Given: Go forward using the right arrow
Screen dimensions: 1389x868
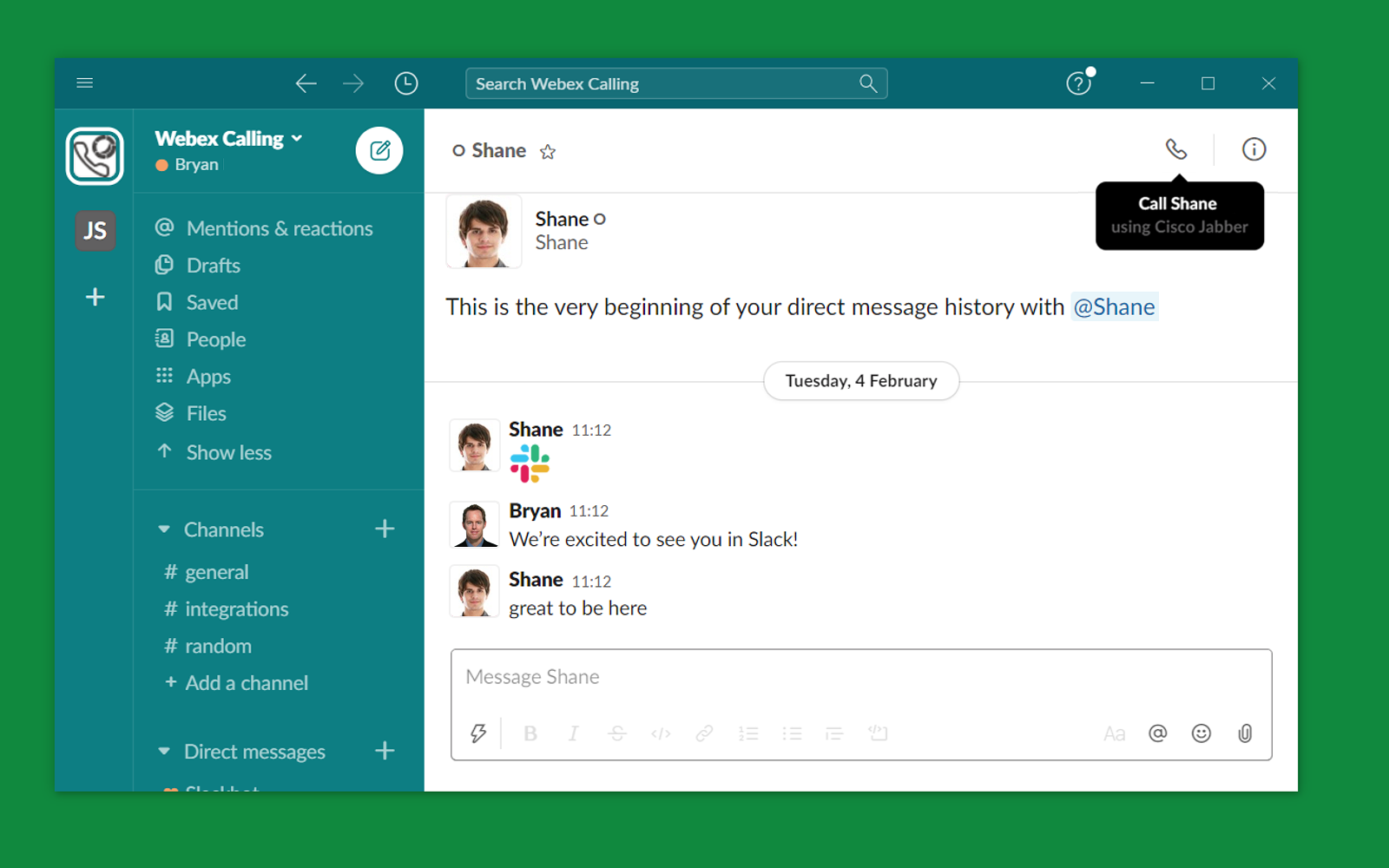Looking at the screenshot, I should pyautogui.click(x=353, y=83).
